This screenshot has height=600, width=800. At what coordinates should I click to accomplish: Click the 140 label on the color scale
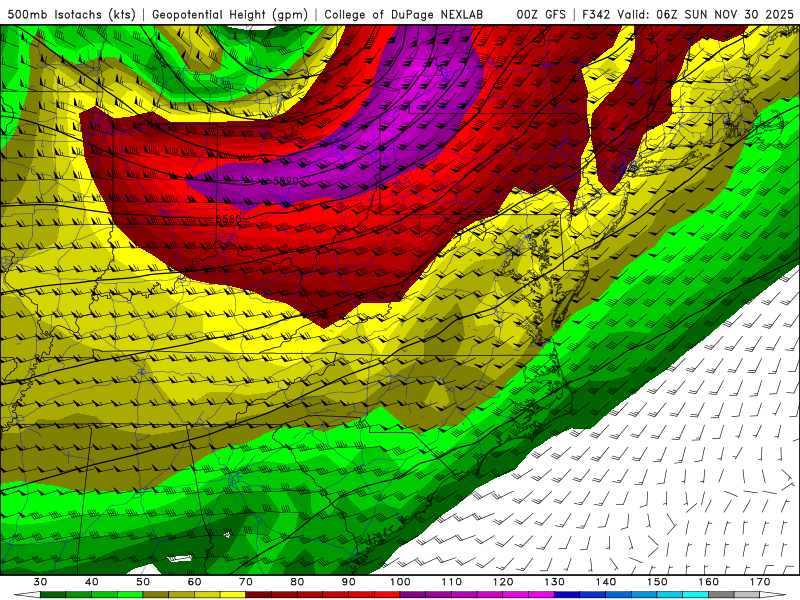coord(606,582)
